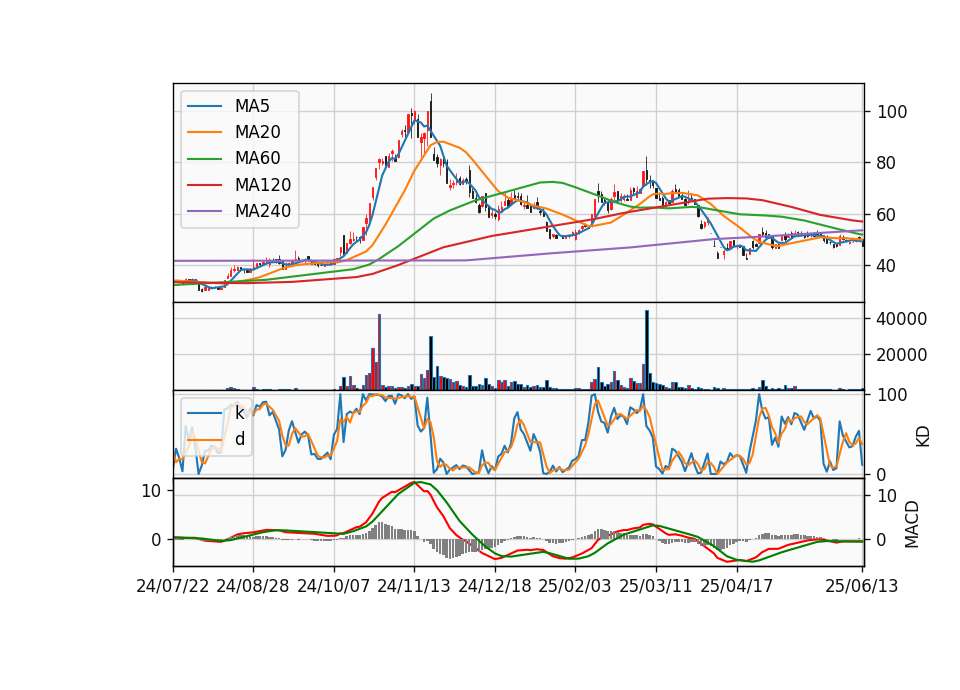Click the price axis label 60
The width and height of the screenshot is (960, 690).
(887, 216)
